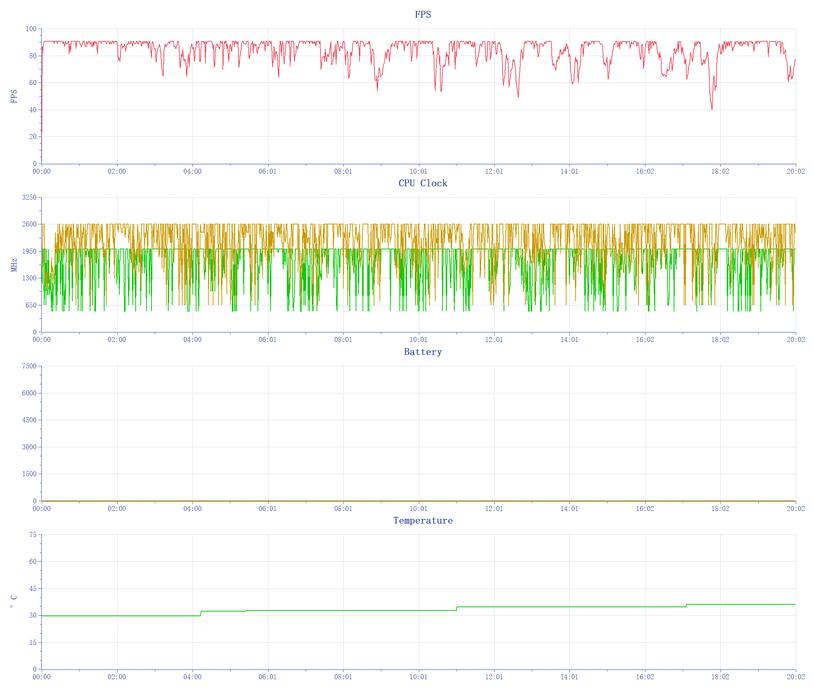Click the "75" tick on Temperature chart

(x=33, y=535)
